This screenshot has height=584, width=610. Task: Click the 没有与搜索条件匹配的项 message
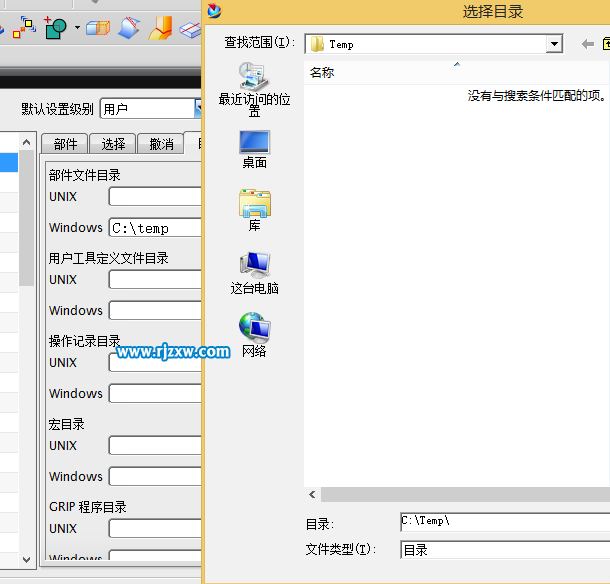click(x=536, y=95)
